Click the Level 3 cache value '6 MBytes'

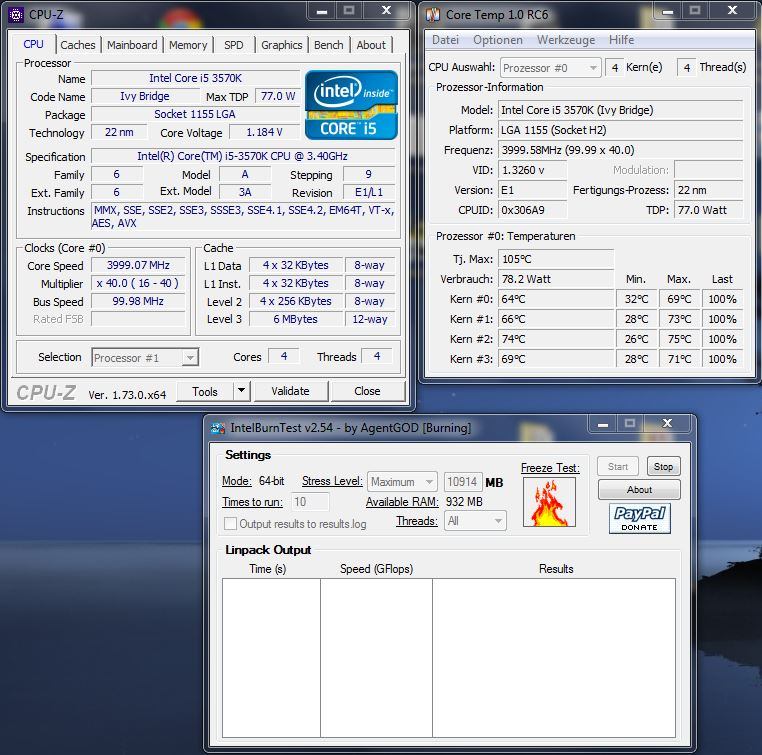tap(295, 319)
